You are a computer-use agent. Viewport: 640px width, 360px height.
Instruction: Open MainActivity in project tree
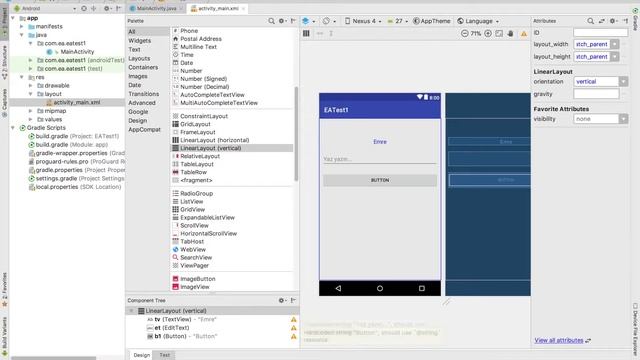[77, 51]
